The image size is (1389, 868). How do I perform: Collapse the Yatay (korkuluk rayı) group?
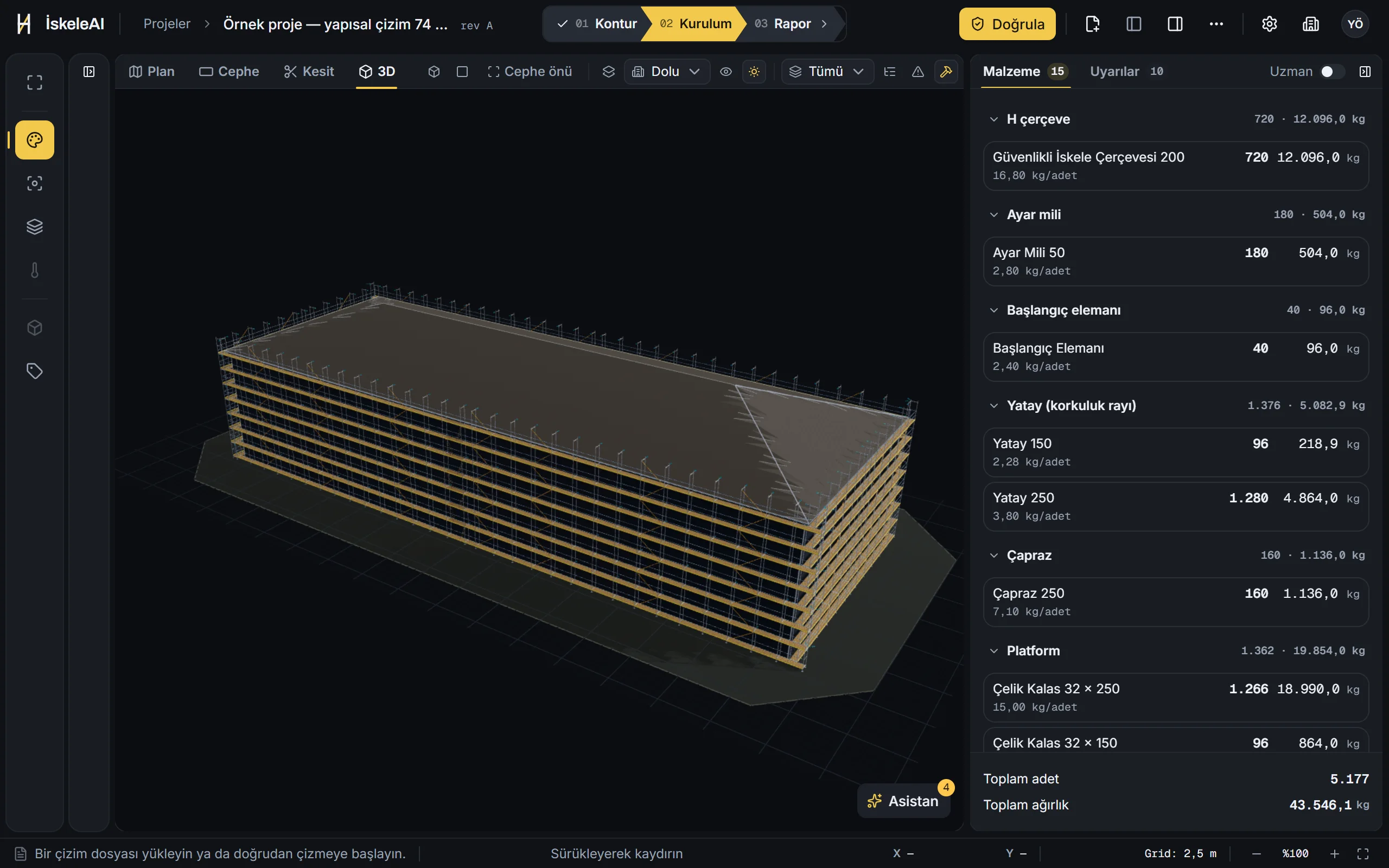pyautogui.click(x=994, y=406)
